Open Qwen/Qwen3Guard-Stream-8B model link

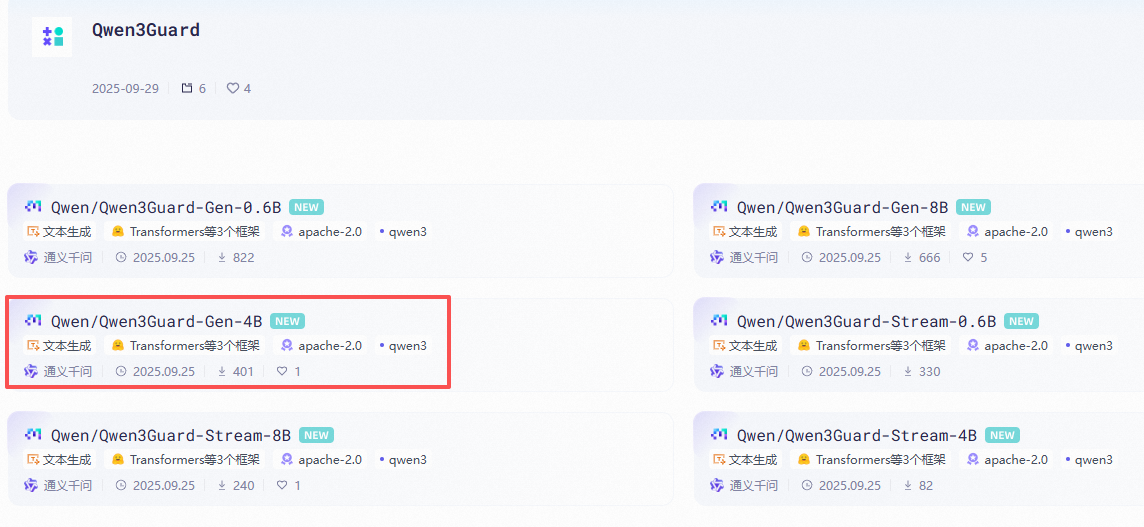pyautogui.click(x=171, y=435)
